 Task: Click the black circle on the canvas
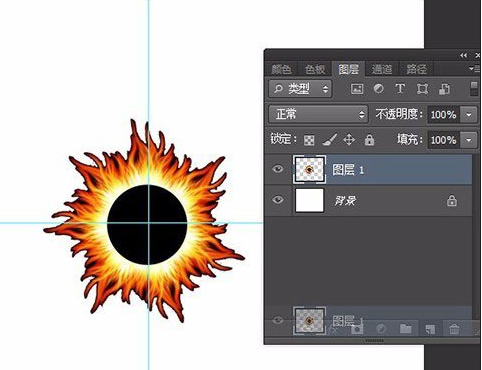coord(147,225)
